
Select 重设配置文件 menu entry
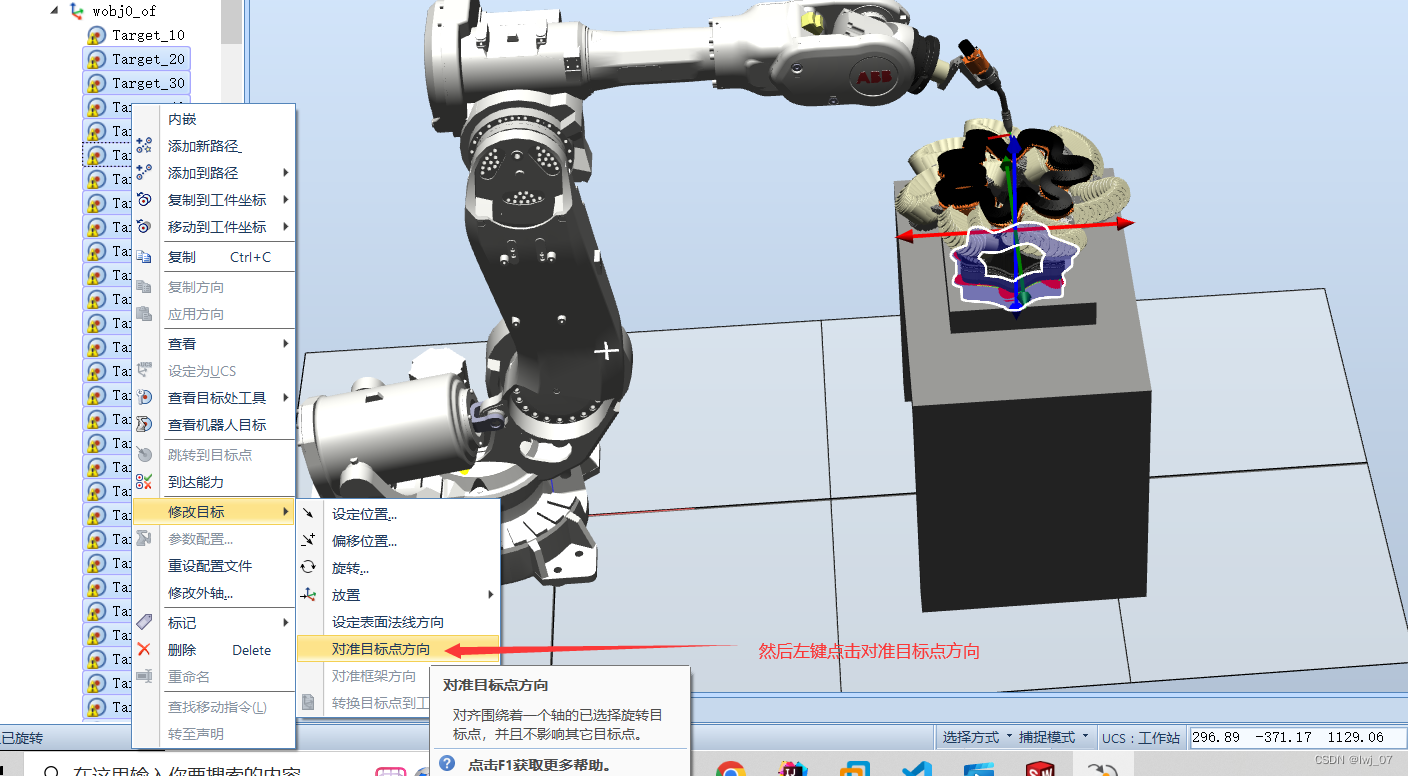pyautogui.click(x=214, y=566)
